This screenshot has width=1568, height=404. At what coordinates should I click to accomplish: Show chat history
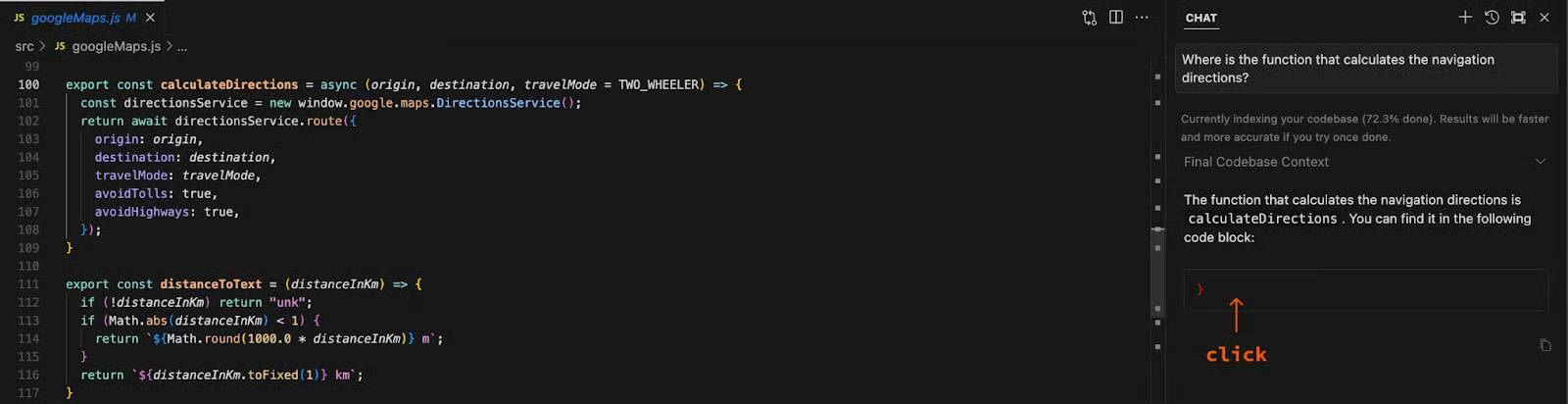pyautogui.click(x=1492, y=18)
